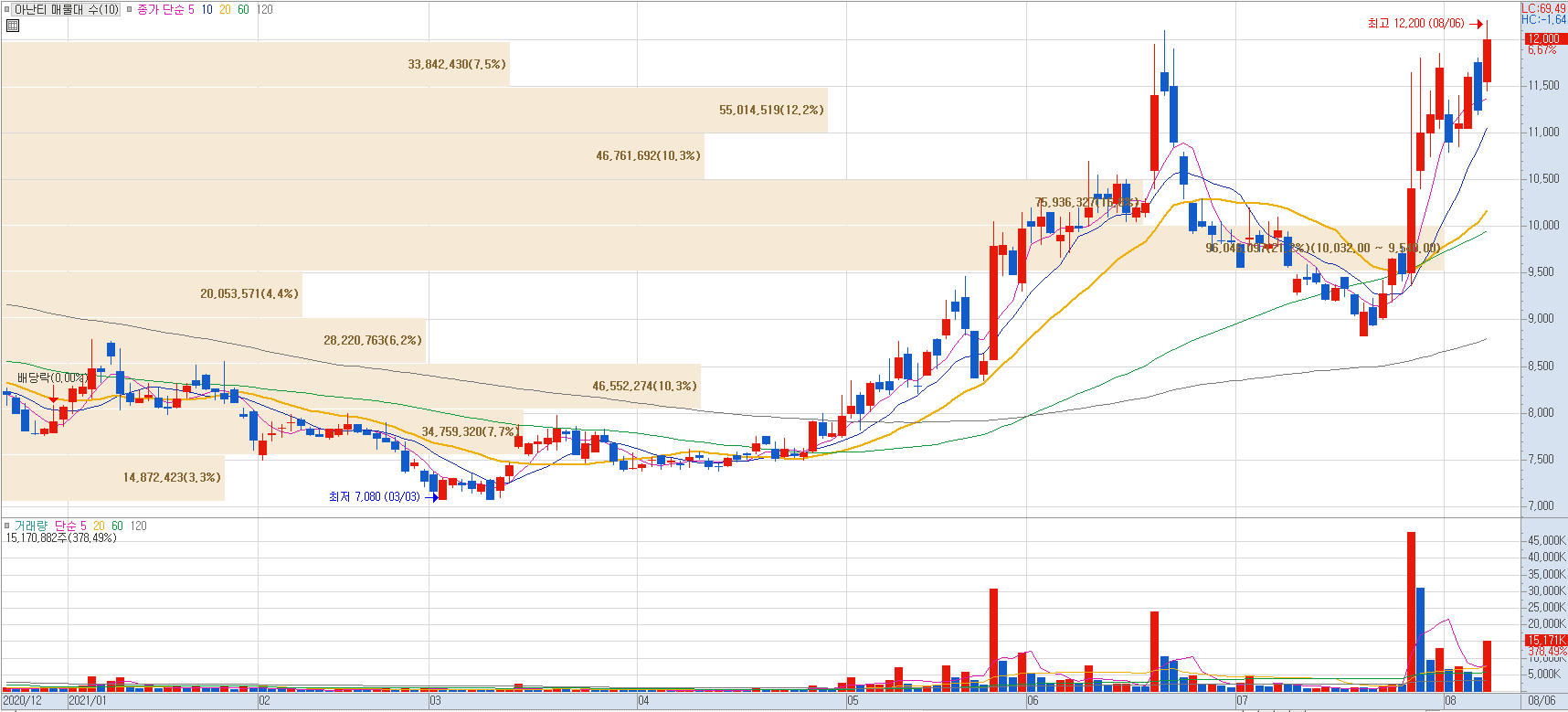Click the HC:-1.64 indicator text

point(1543,19)
